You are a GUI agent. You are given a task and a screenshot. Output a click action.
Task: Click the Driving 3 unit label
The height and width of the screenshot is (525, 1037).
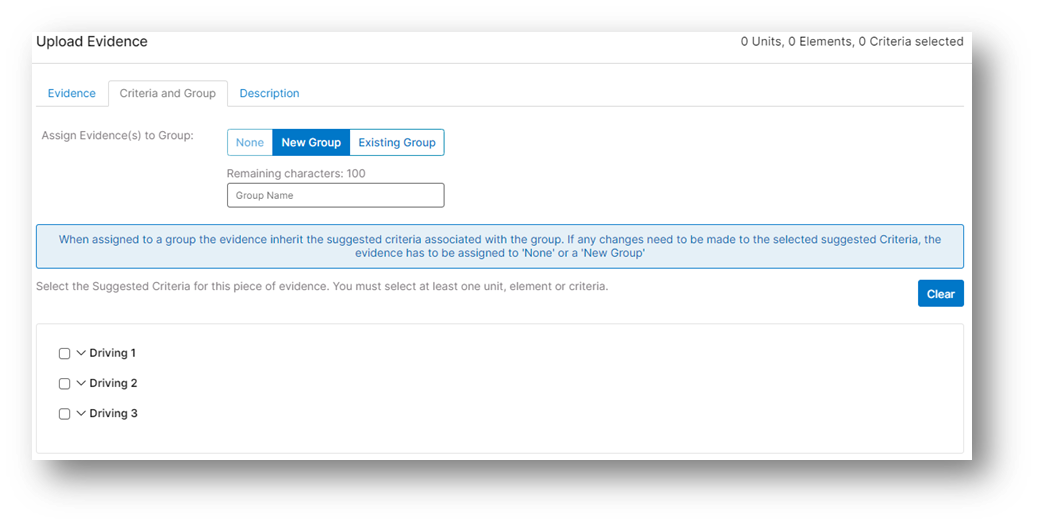coord(113,413)
